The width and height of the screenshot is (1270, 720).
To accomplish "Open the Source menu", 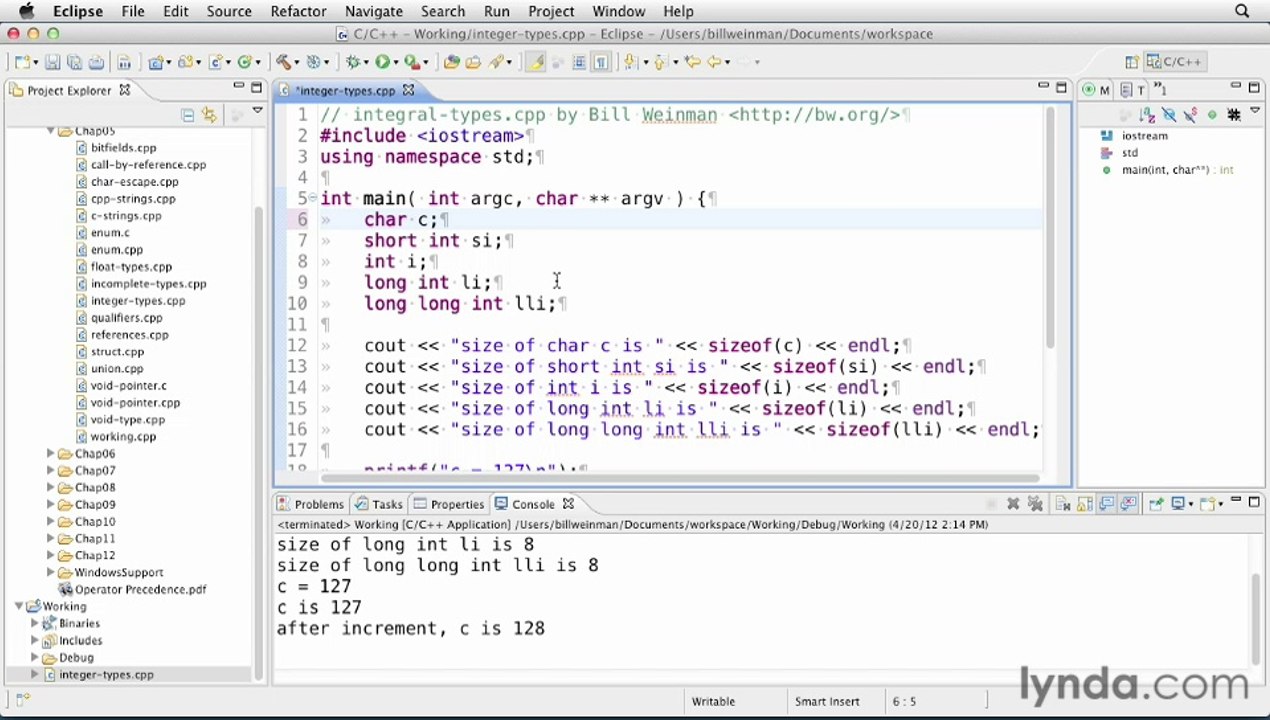I will [229, 11].
